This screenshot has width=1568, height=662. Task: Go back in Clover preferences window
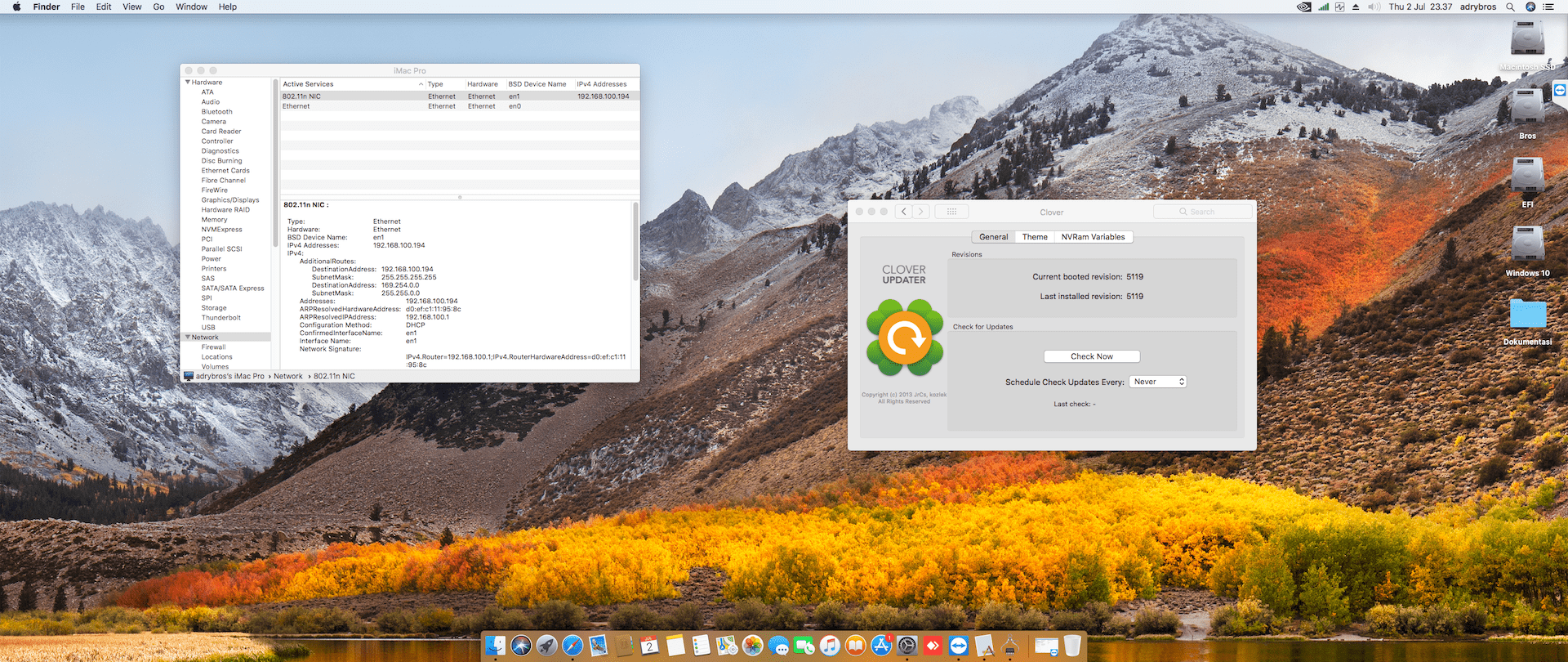click(904, 212)
